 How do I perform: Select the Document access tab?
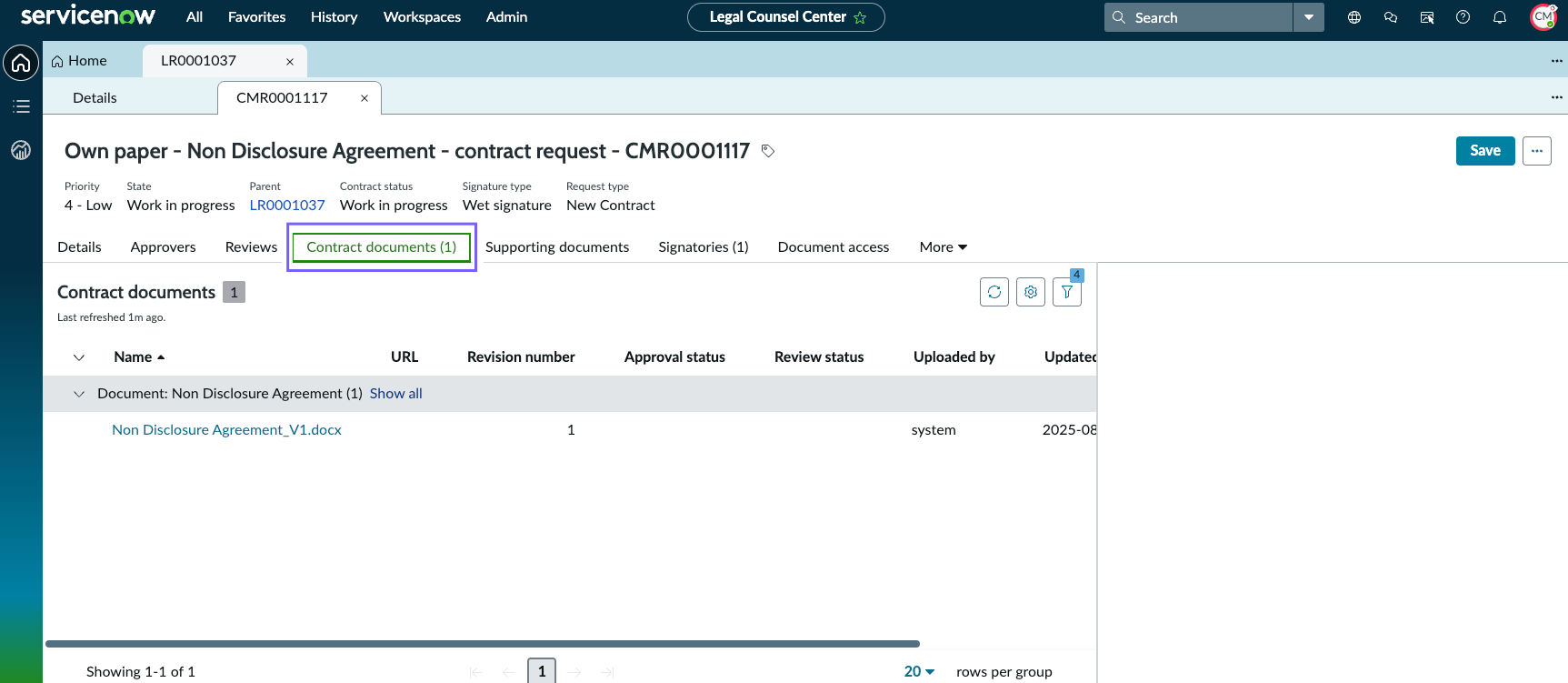834,247
